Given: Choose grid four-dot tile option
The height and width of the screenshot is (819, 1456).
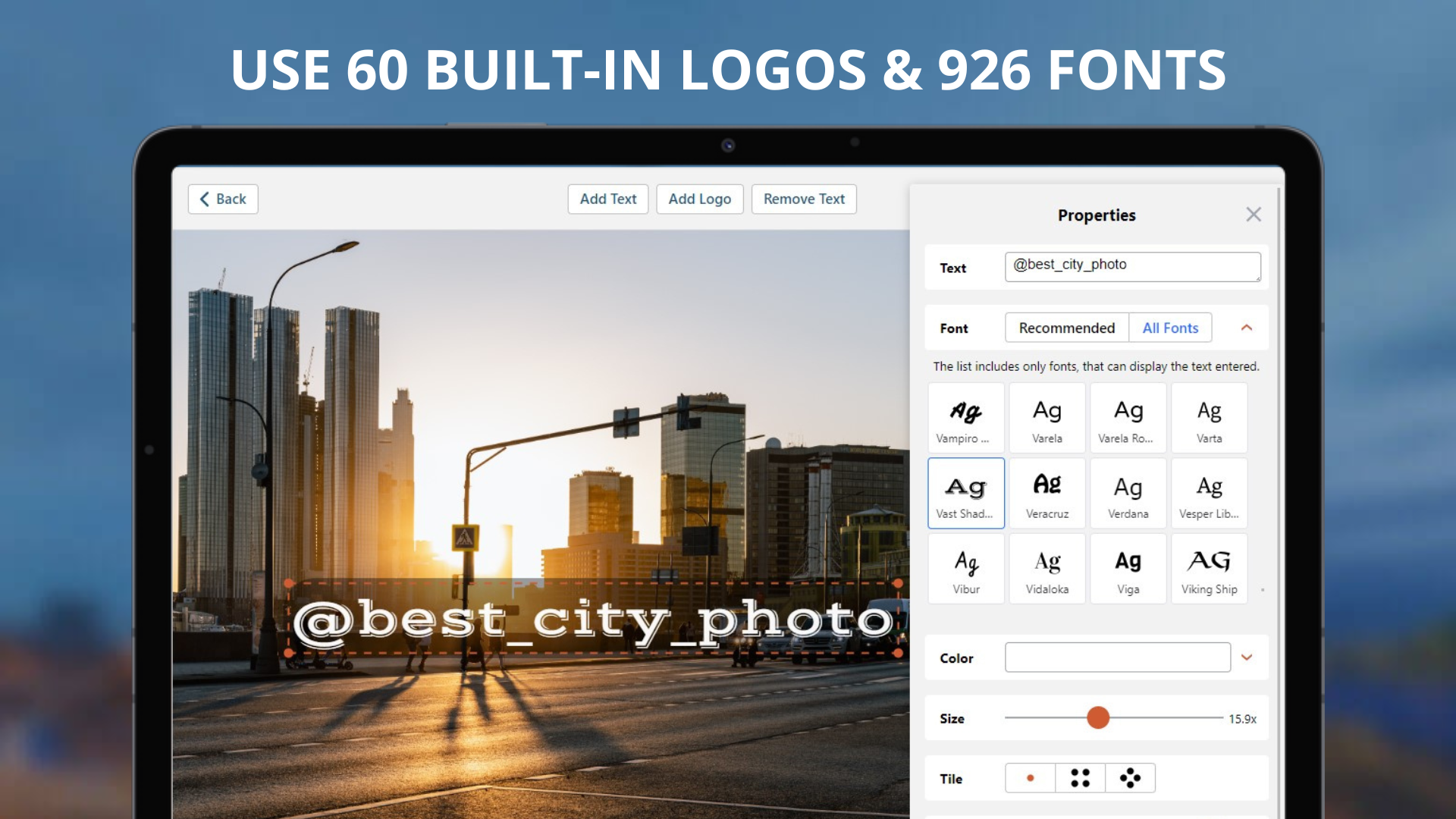Looking at the screenshot, I should pyautogui.click(x=1080, y=778).
